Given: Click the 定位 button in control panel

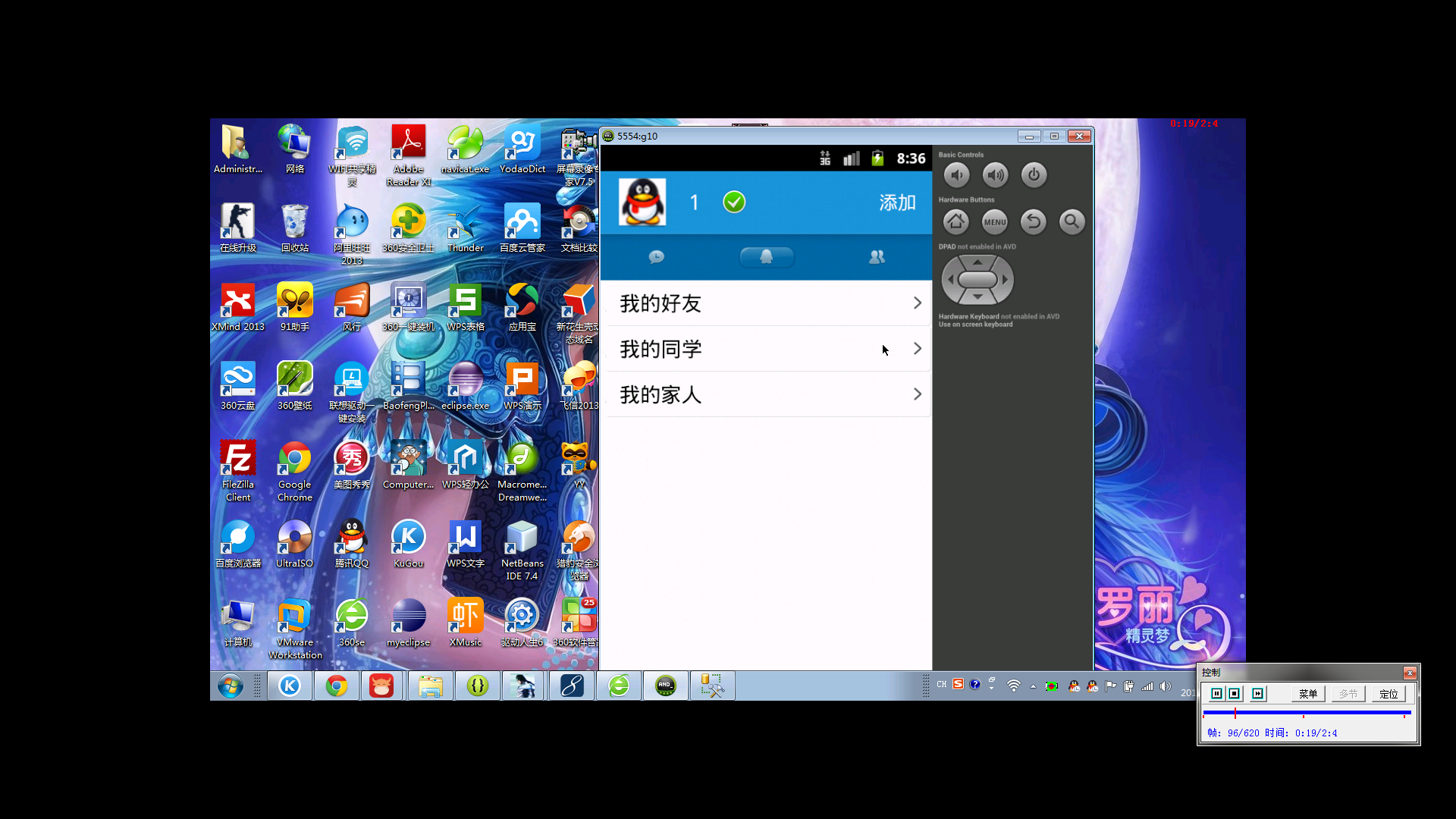Looking at the screenshot, I should pyautogui.click(x=1389, y=694).
